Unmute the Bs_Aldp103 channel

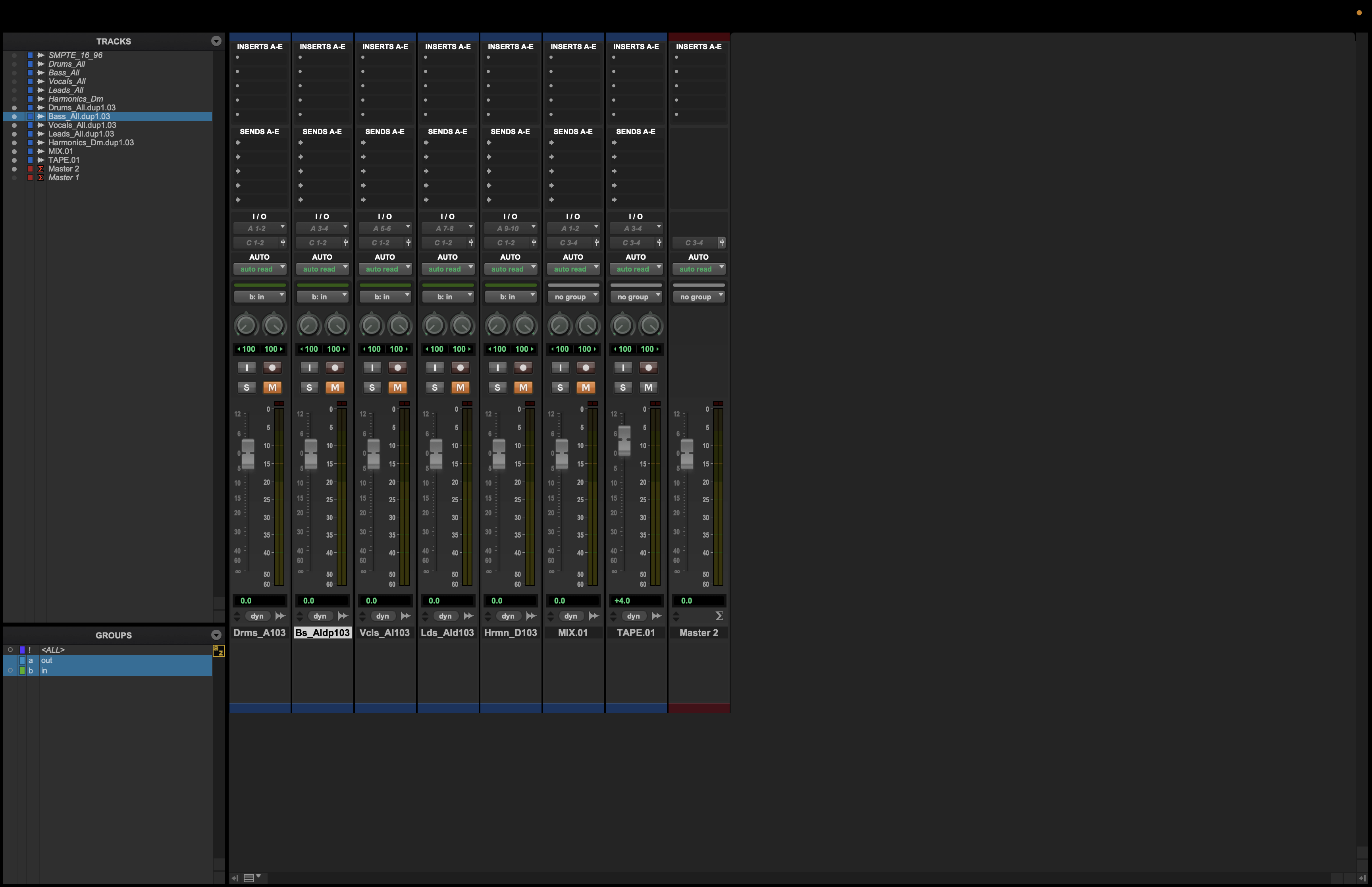click(x=335, y=388)
